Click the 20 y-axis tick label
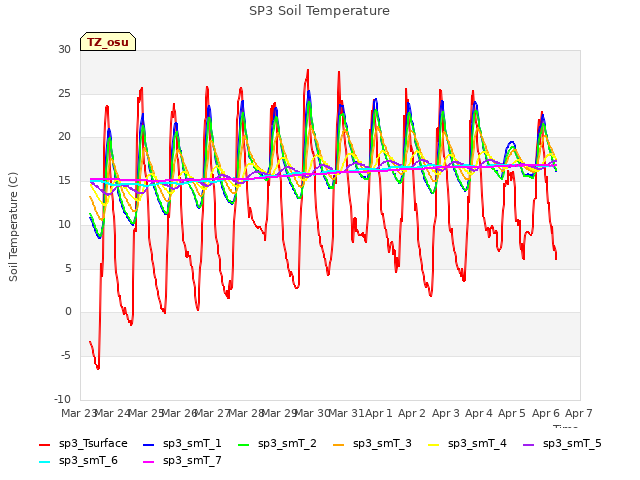The image size is (640, 480). tap(64, 137)
